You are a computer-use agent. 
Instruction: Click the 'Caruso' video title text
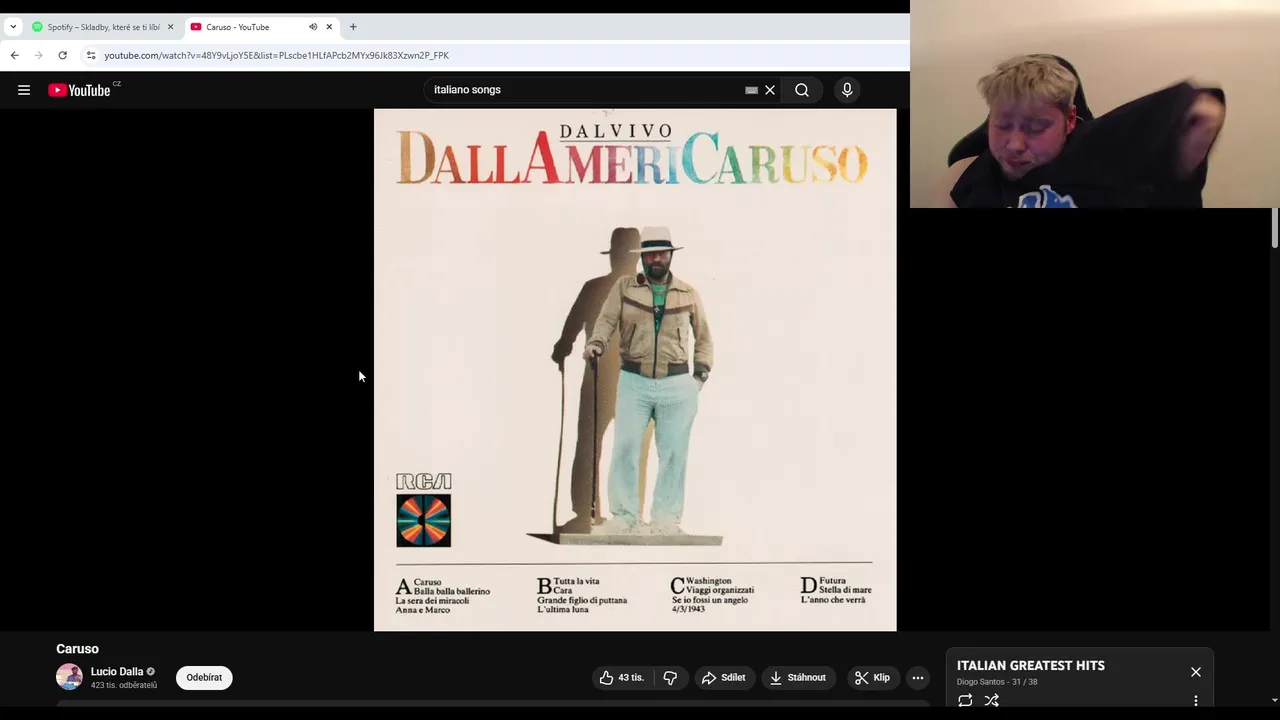[77, 649]
